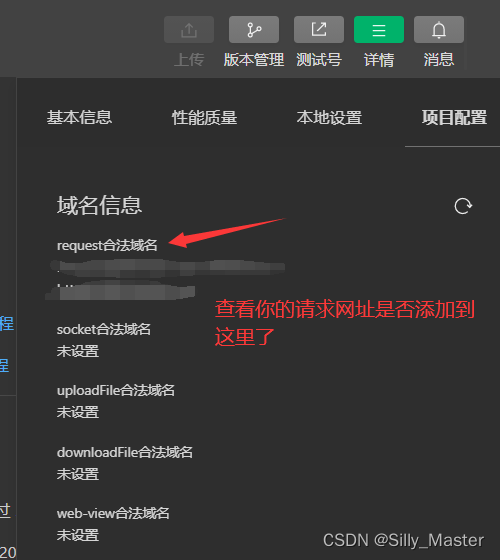Viewport: 500px width, 560px height.
Task: Click the 消息 label under bell
Action: tap(439, 60)
